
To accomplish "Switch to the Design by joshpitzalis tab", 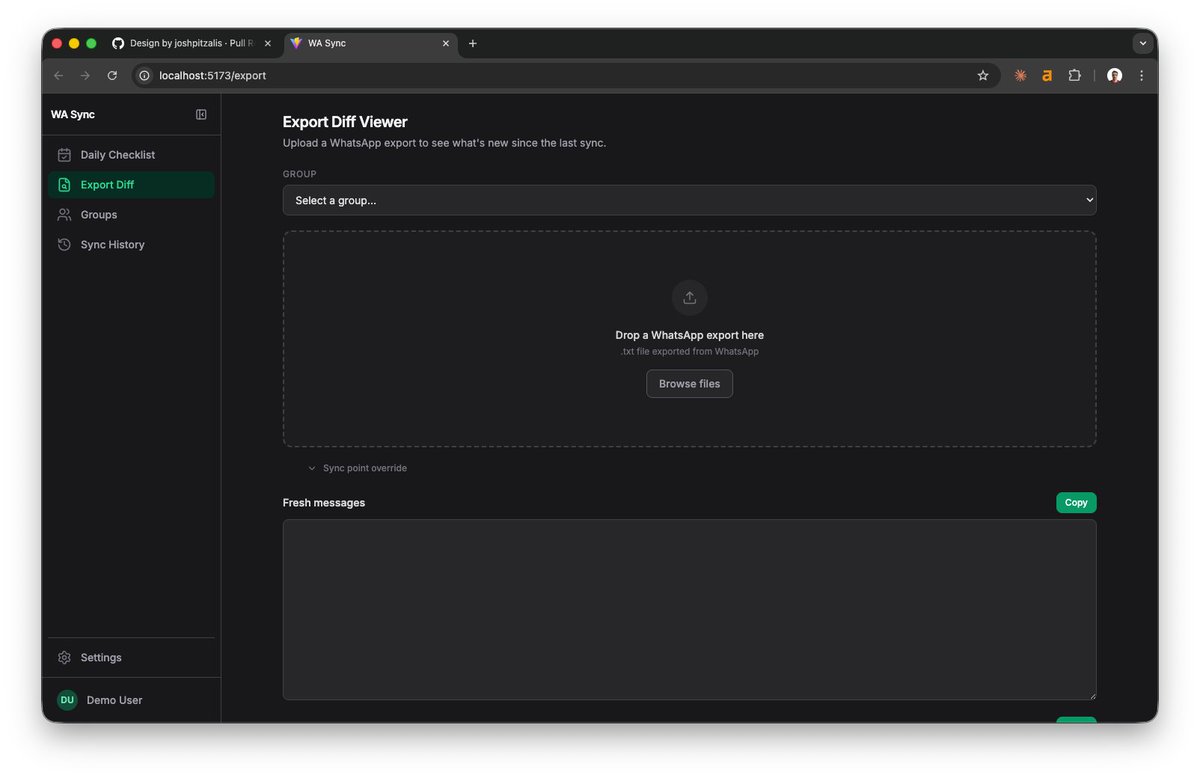I will (192, 43).
